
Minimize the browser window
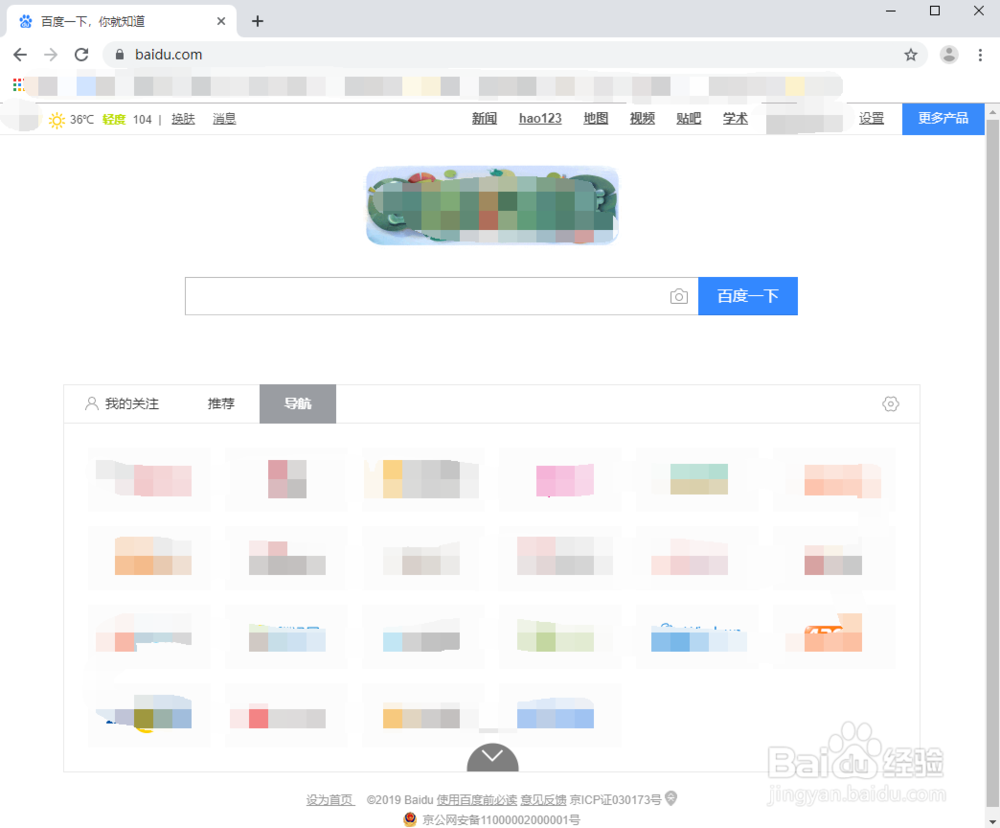890,11
